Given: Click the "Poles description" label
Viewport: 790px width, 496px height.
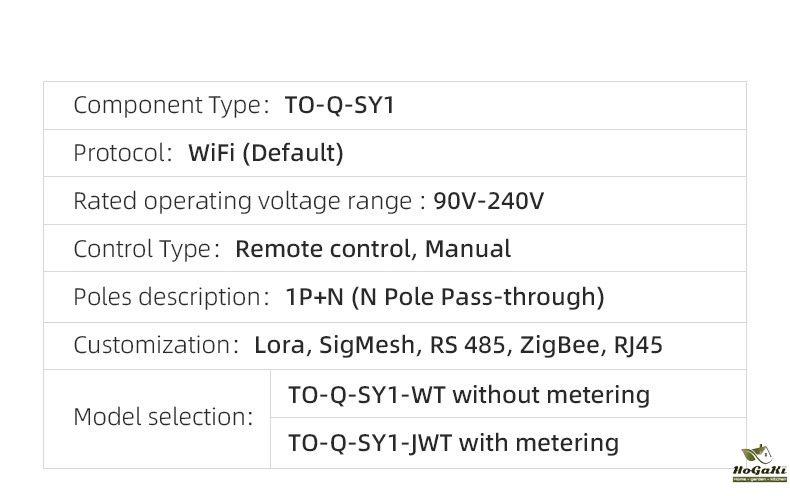Looking at the screenshot, I should (167, 297).
